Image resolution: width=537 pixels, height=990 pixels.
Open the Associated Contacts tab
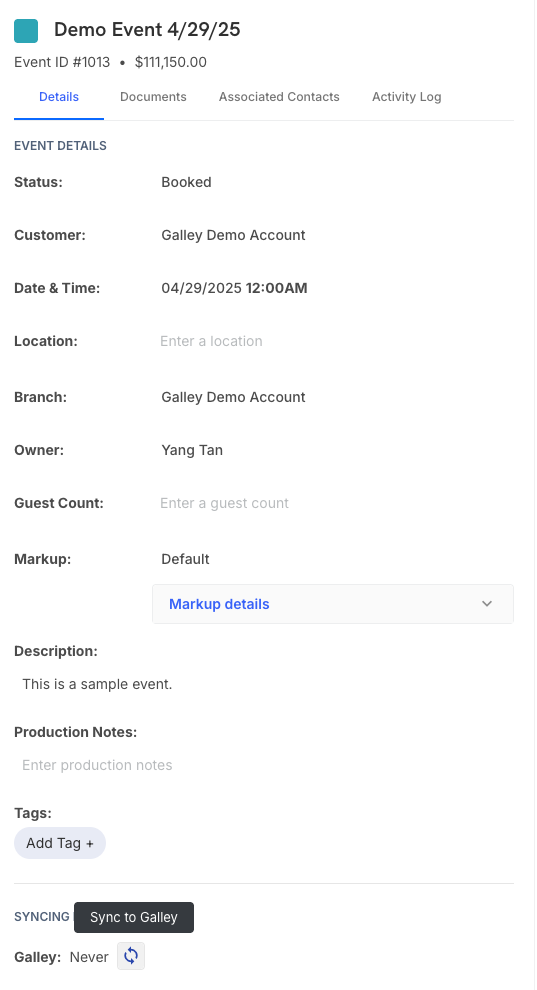click(x=279, y=97)
